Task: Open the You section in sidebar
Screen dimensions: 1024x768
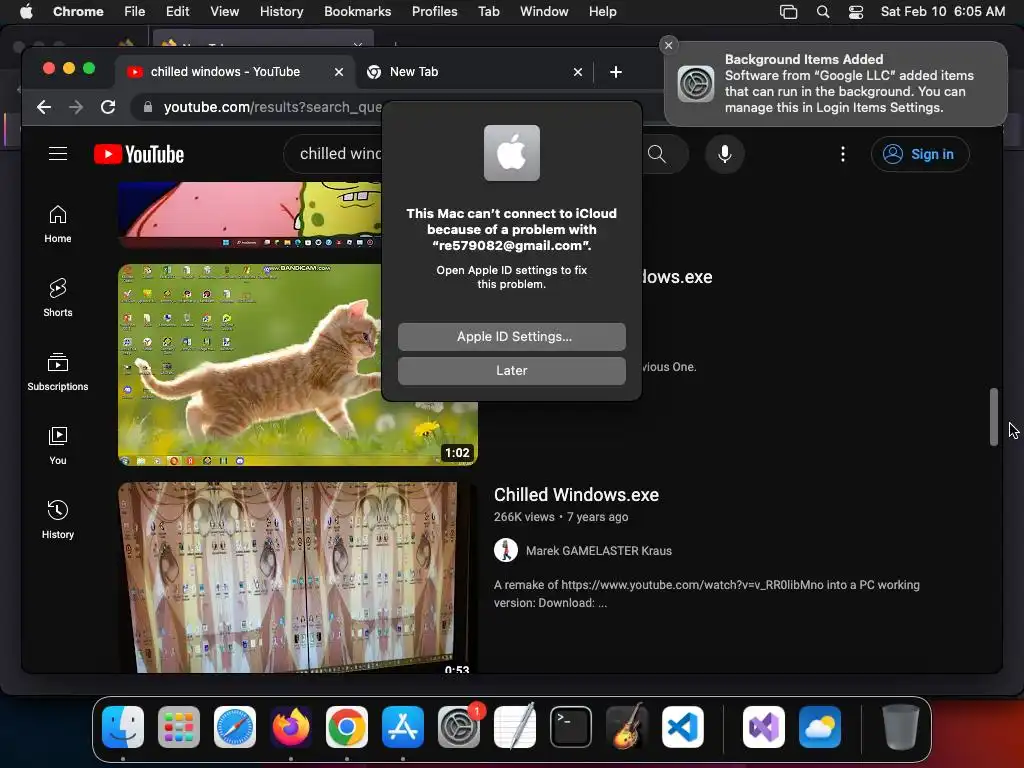Action: pos(57,445)
